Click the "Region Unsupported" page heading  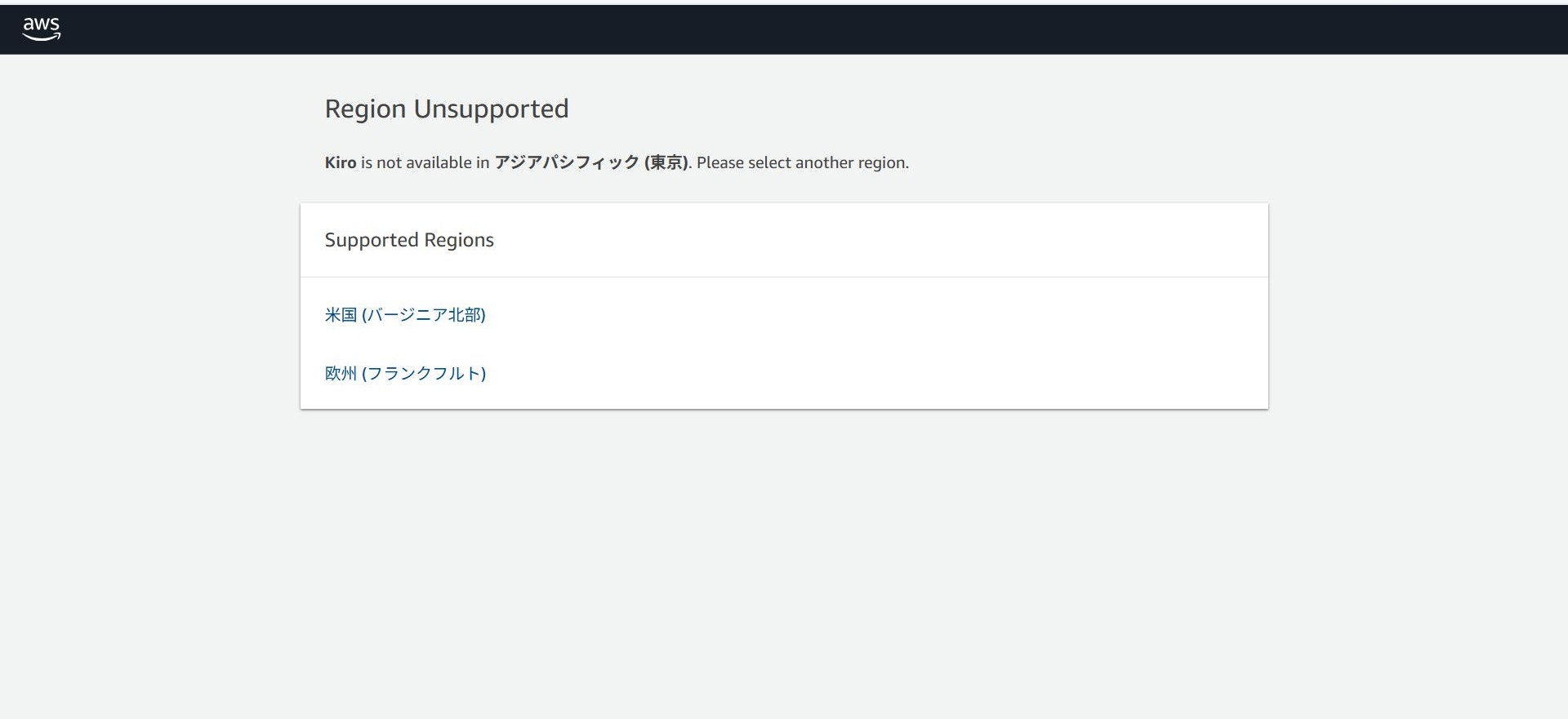(x=446, y=109)
